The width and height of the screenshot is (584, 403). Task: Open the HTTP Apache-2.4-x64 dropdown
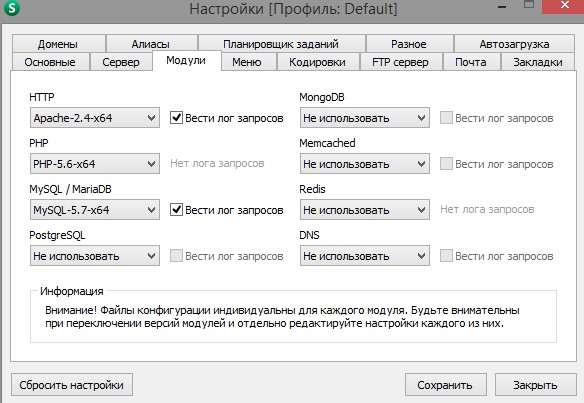pyautogui.click(x=95, y=118)
